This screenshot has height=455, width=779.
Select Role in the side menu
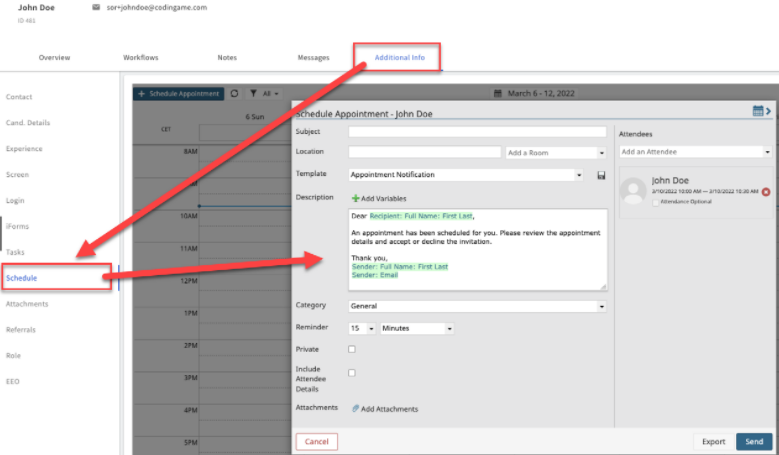(13, 355)
